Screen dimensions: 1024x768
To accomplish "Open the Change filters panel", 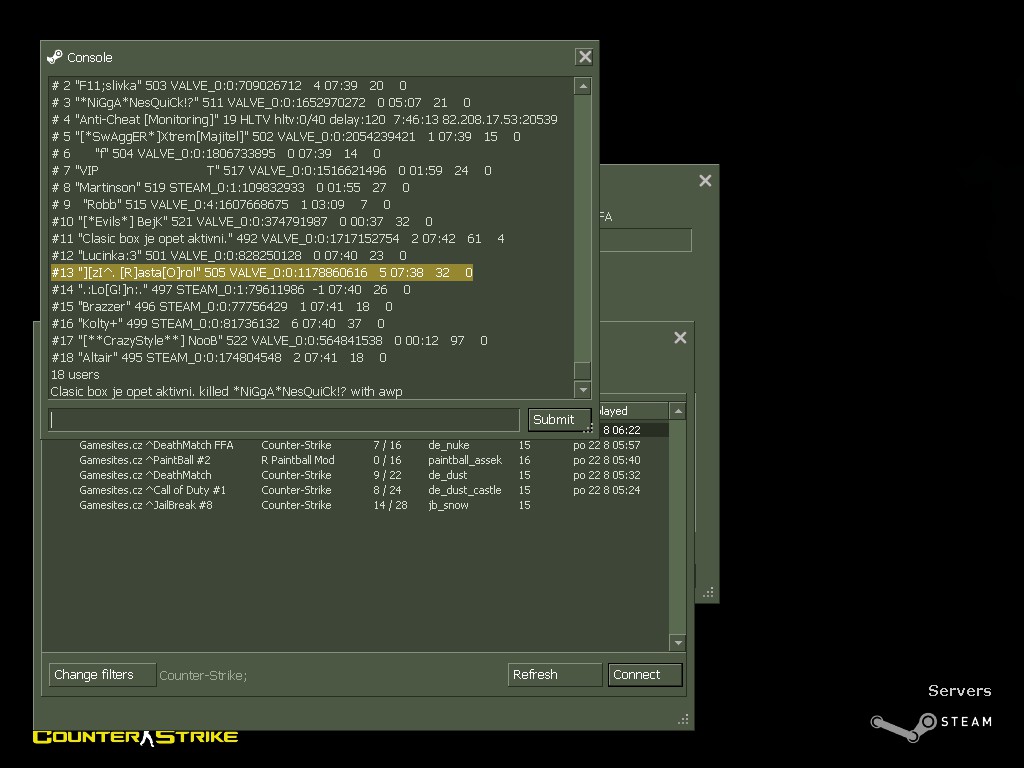I will click(x=103, y=675).
